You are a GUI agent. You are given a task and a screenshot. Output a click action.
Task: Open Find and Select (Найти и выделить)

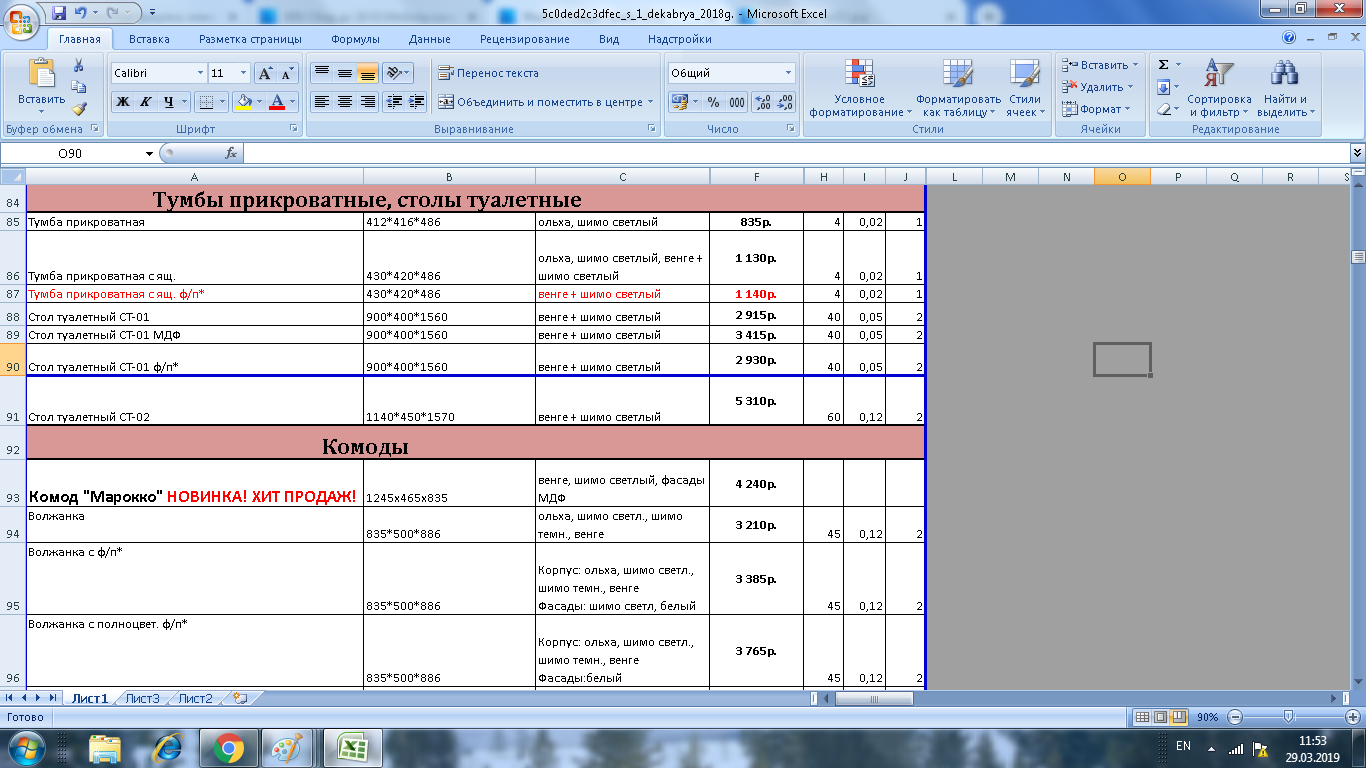click(1284, 87)
